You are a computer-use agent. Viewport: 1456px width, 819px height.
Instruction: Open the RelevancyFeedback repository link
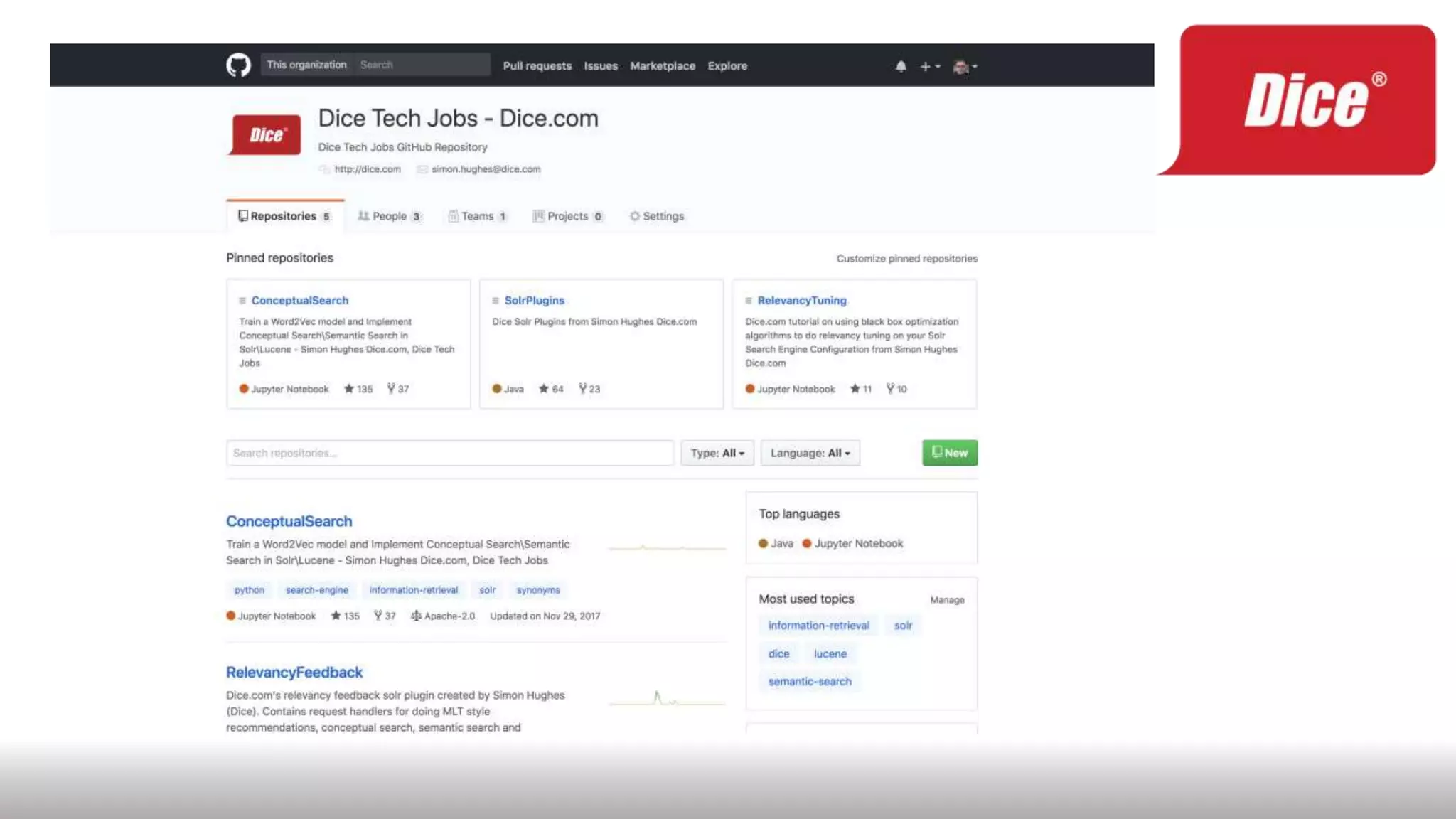click(x=294, y=673)
